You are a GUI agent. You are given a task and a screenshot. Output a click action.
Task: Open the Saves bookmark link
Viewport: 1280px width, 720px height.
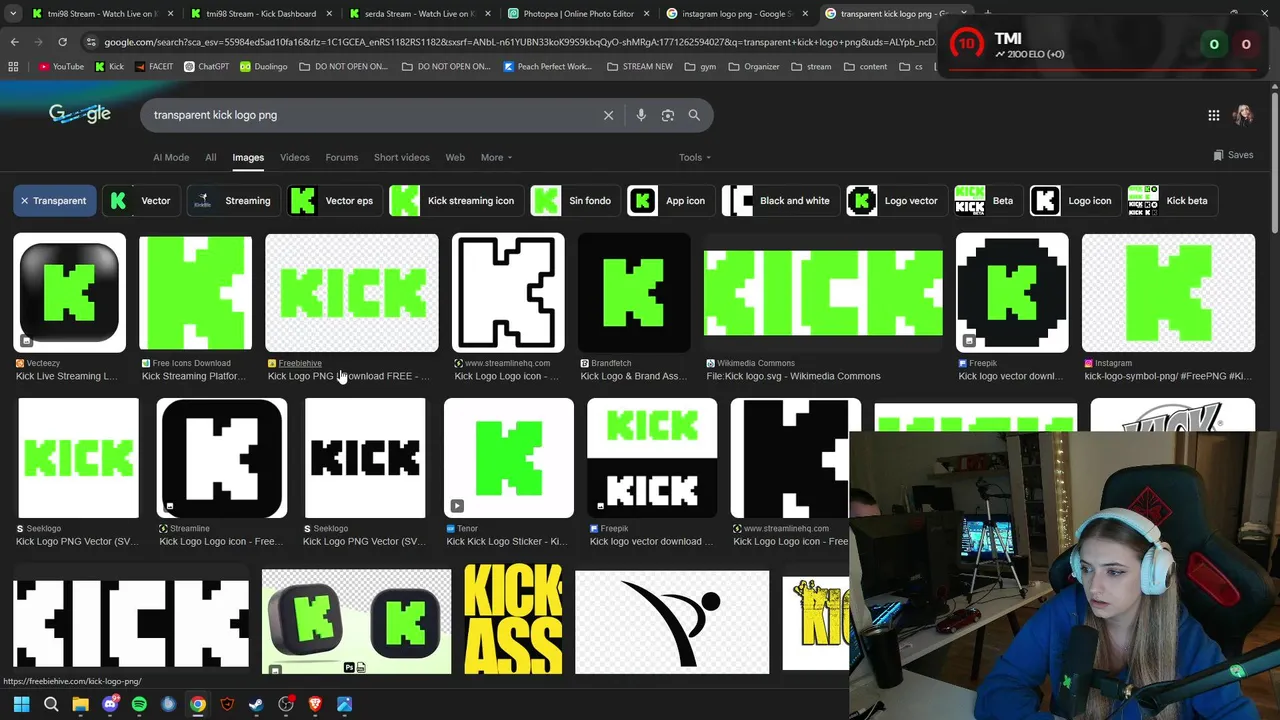tap(1233, 155)
